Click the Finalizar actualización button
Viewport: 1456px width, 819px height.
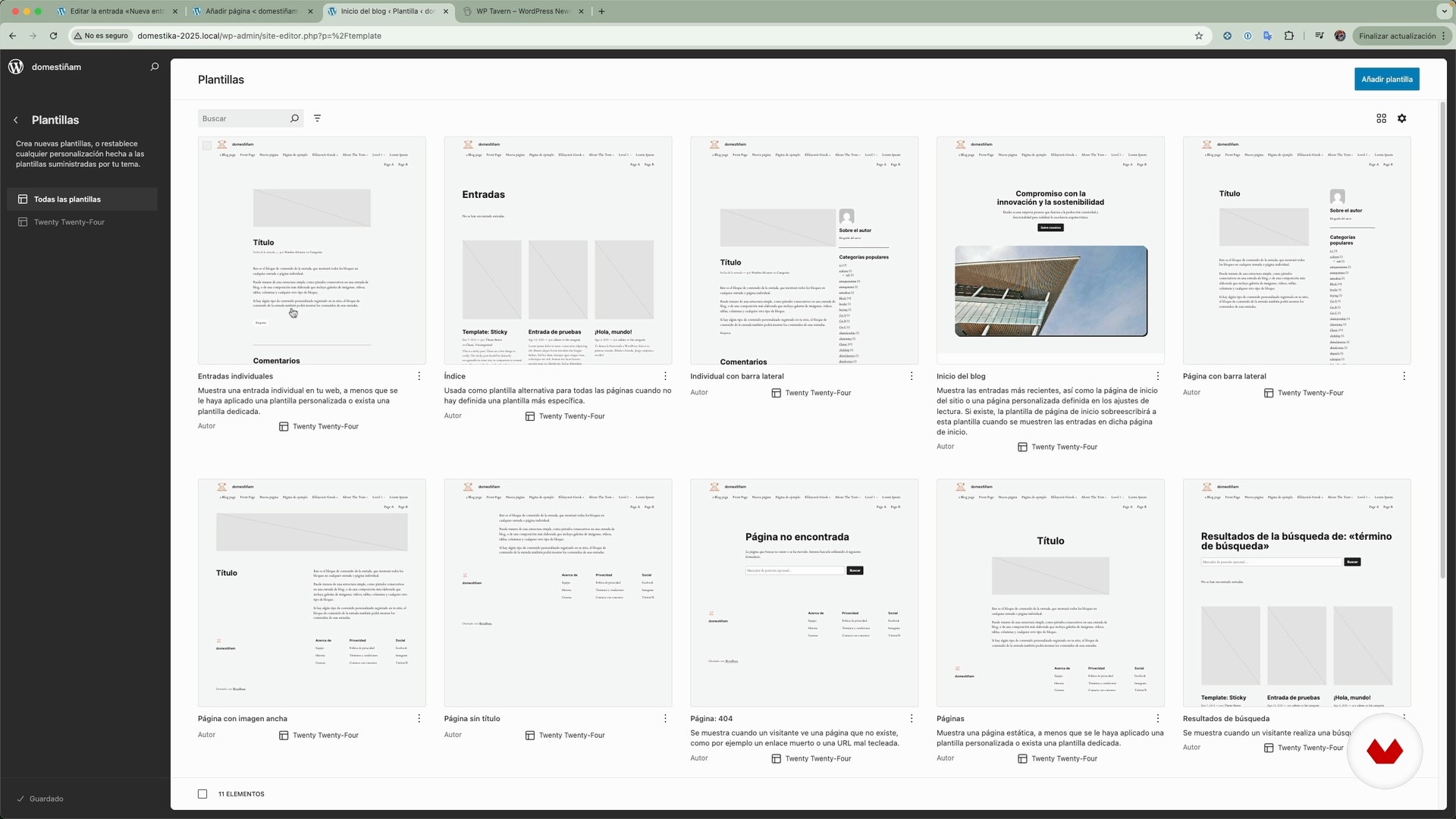(1397, 36)
